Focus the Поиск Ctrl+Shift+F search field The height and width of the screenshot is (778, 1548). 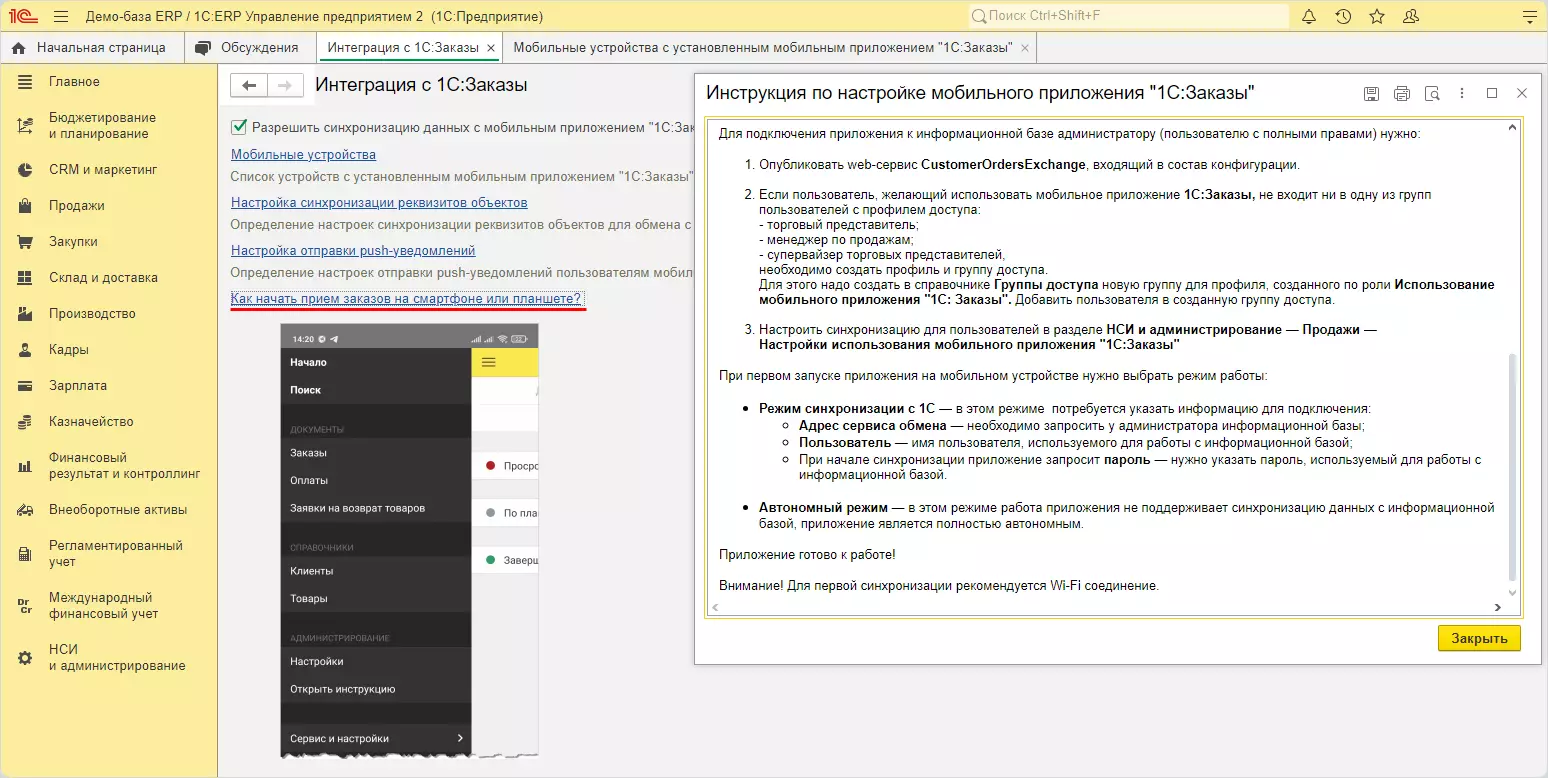(x=1129, y=17)
